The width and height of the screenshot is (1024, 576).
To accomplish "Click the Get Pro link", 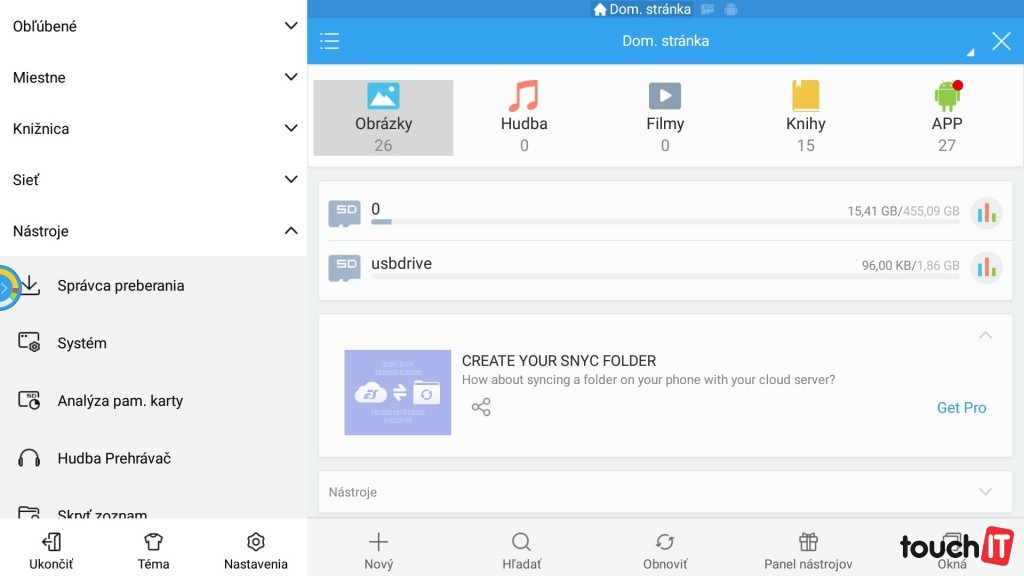I will 961,408.
